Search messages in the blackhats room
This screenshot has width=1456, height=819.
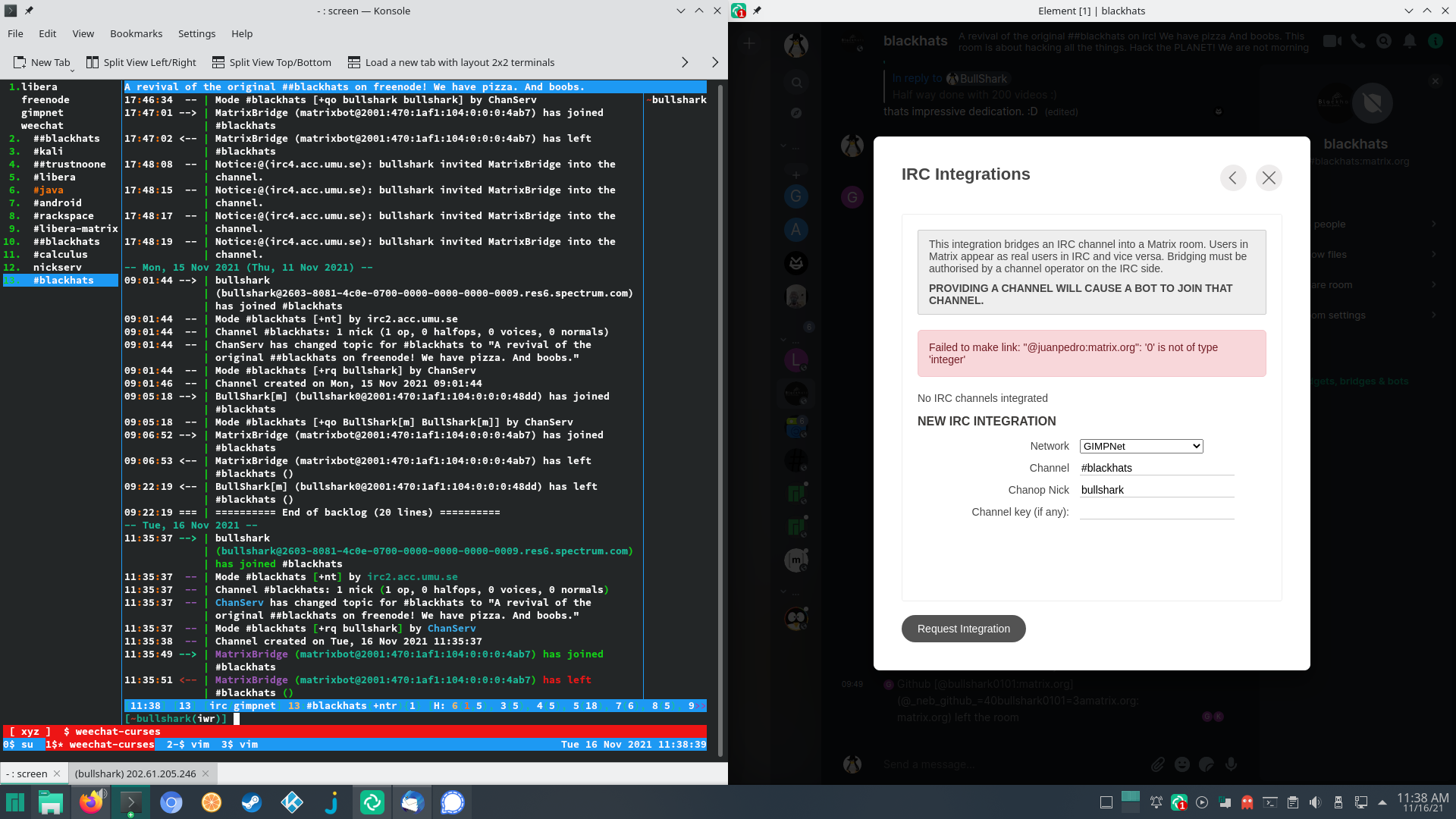[x=1384, y=41]
